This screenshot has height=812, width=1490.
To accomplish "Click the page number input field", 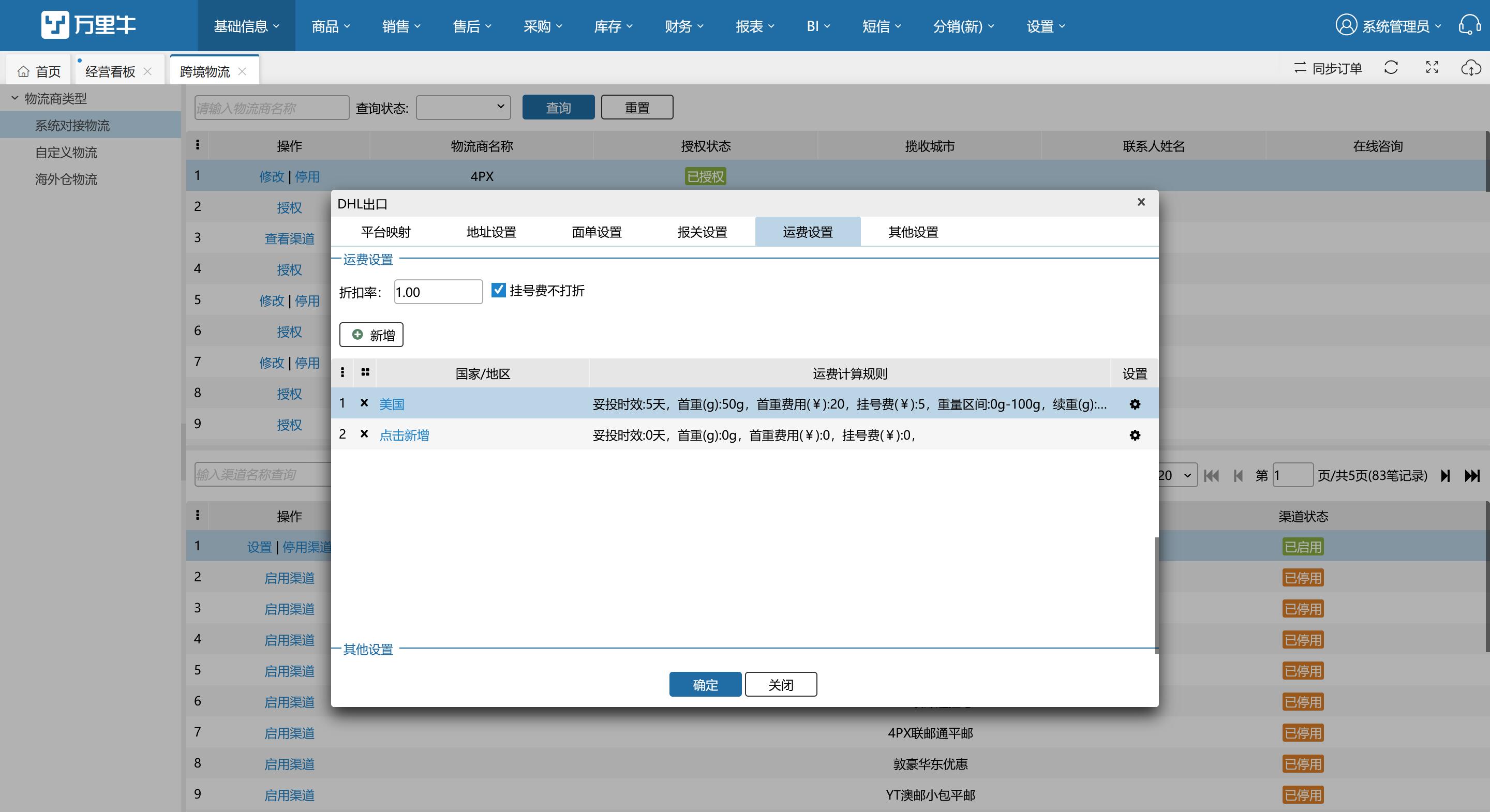I will coord(1293,475).
